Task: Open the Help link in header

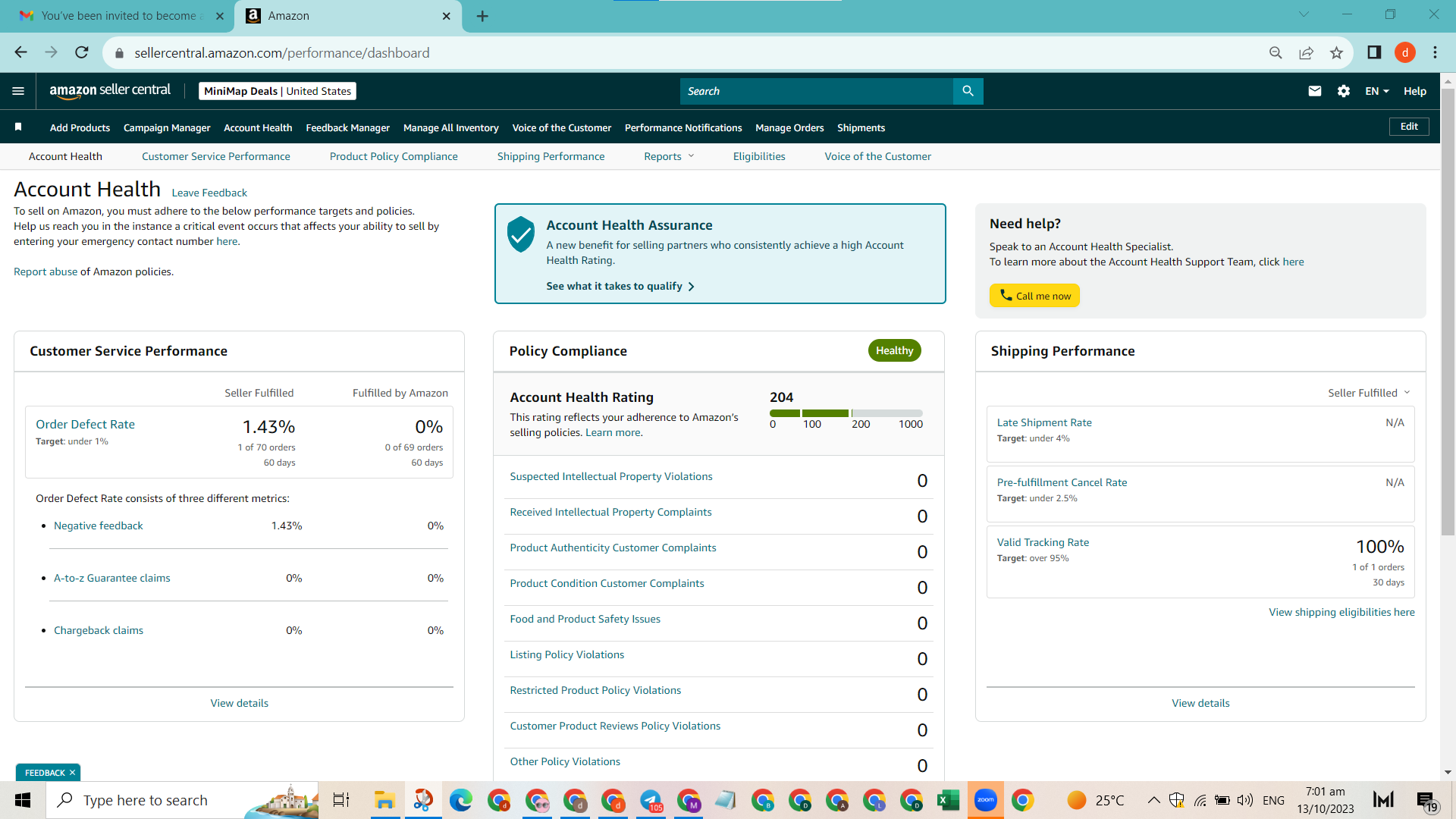Action: pyautogui.click(x=1414, y=91)
